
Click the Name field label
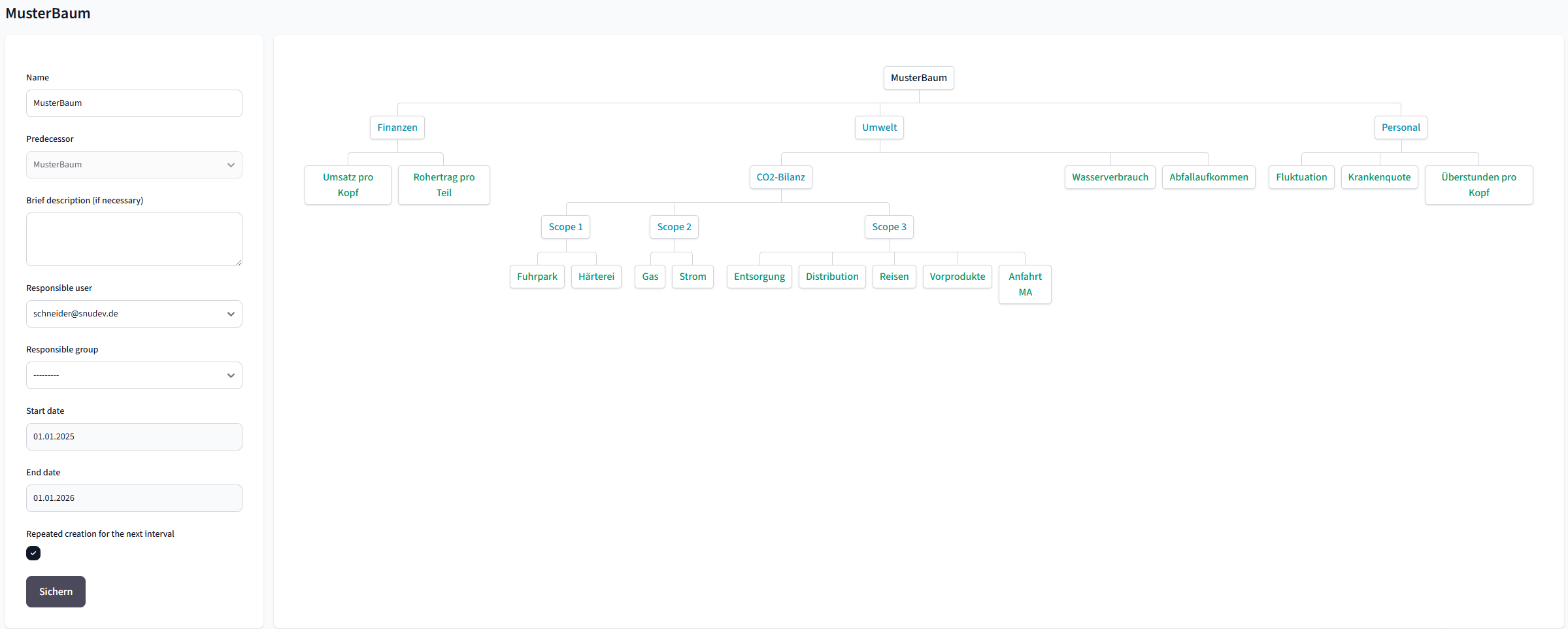pos(37,77)
